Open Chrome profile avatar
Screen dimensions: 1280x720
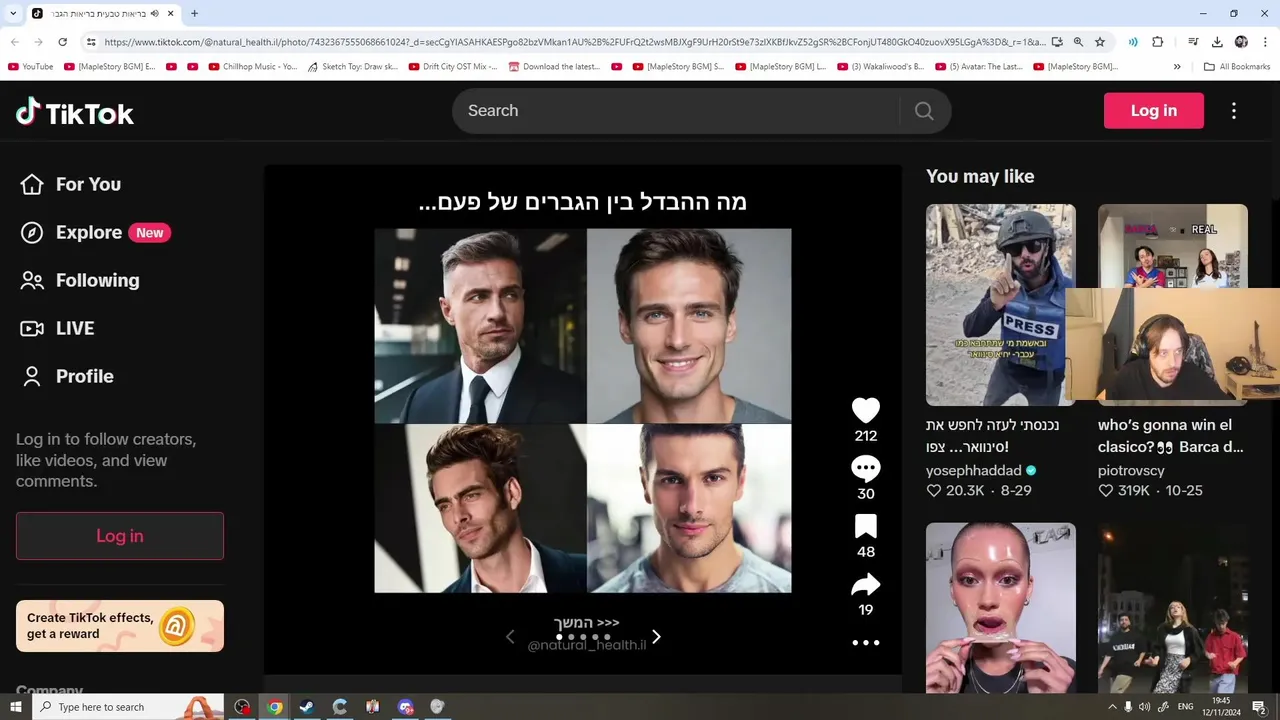1241,42
